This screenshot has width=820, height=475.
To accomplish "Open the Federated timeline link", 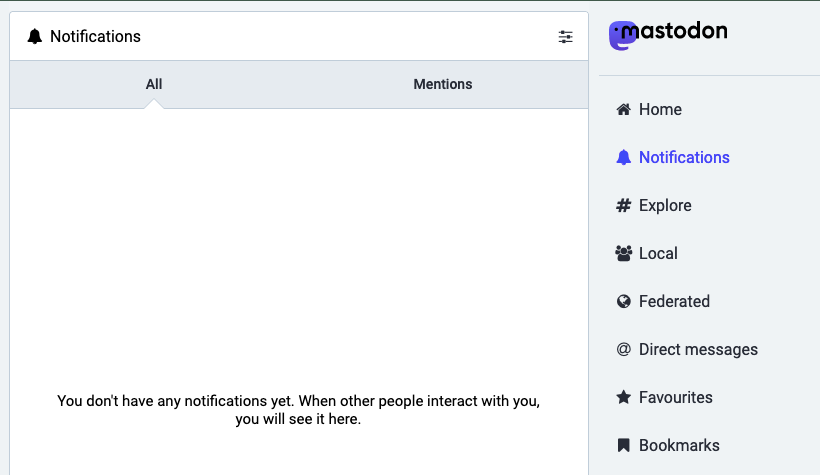I will click(674, 302).
